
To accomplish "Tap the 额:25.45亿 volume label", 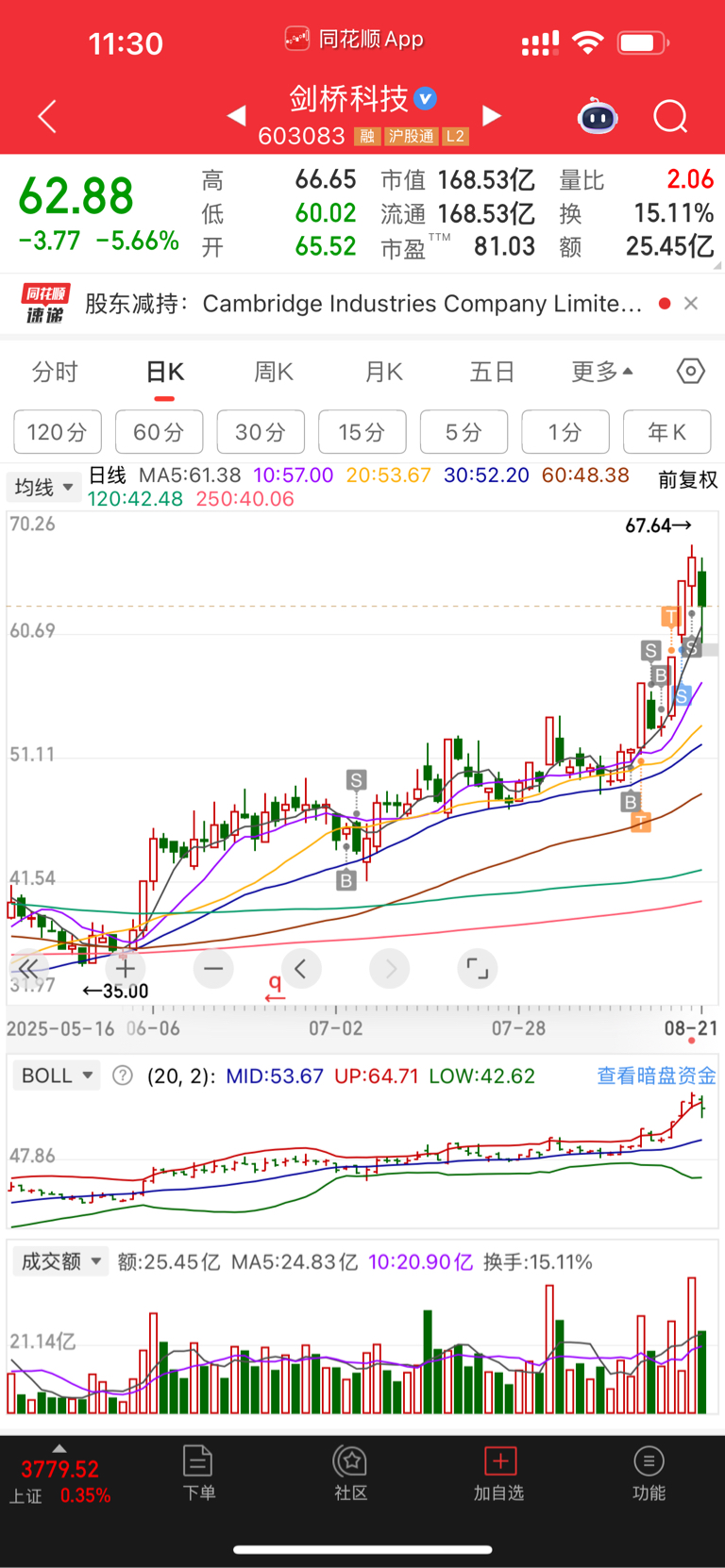I will 169,1261.
